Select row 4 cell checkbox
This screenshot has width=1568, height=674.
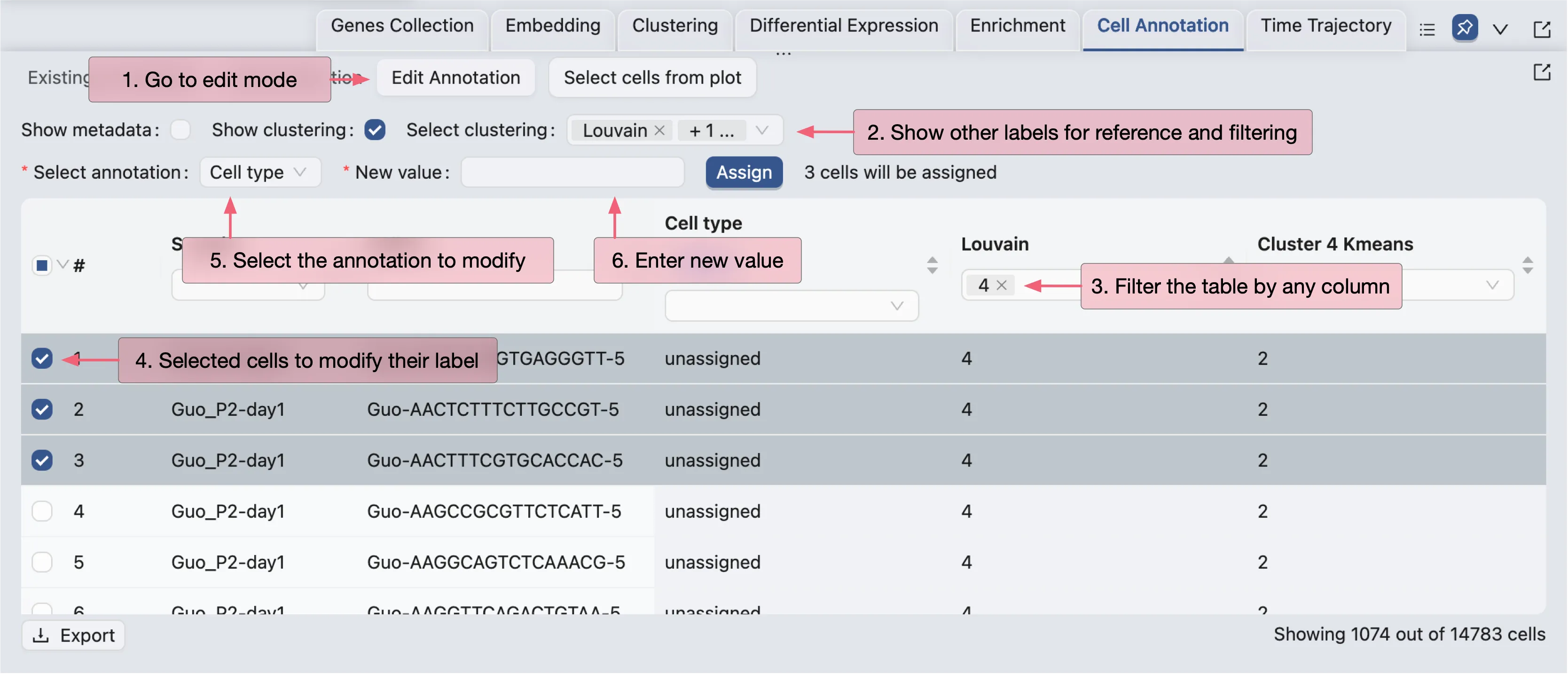click(x=42, y=511)
